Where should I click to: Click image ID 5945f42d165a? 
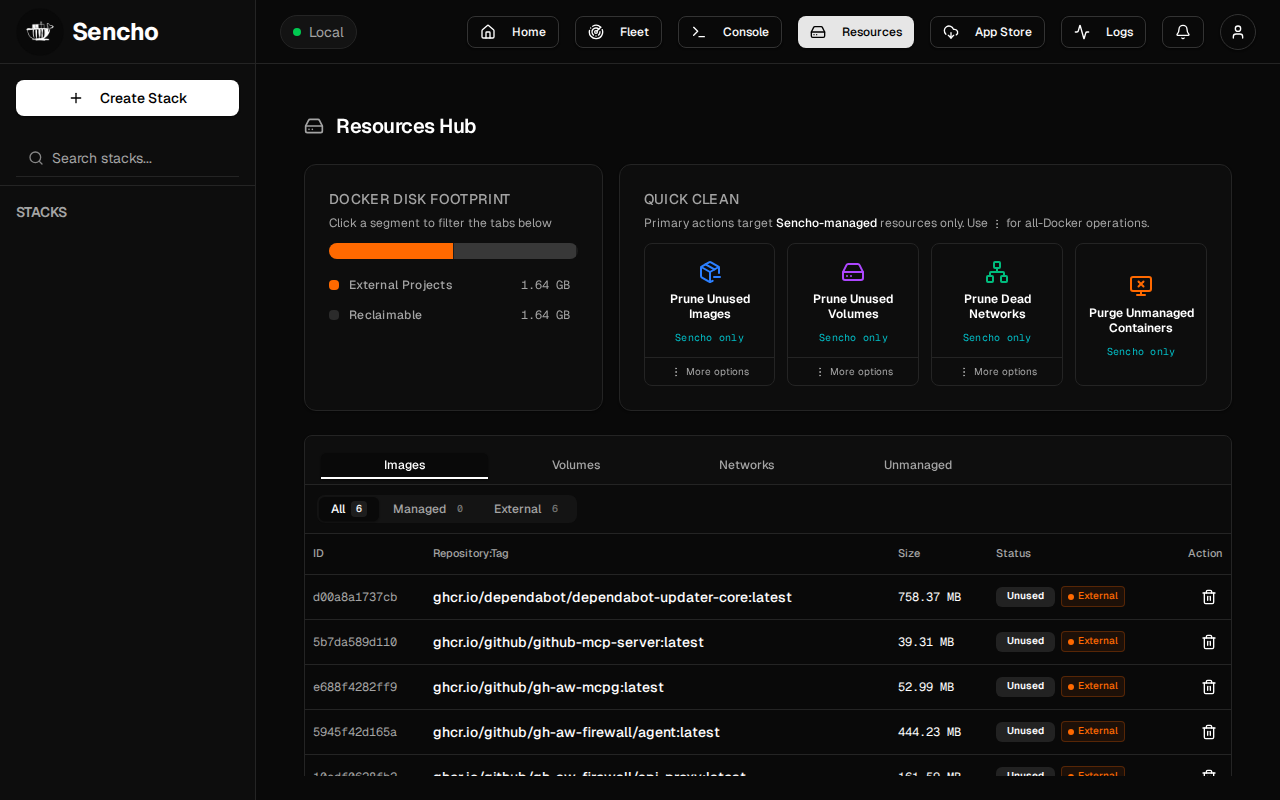click(x=355, y=732)
